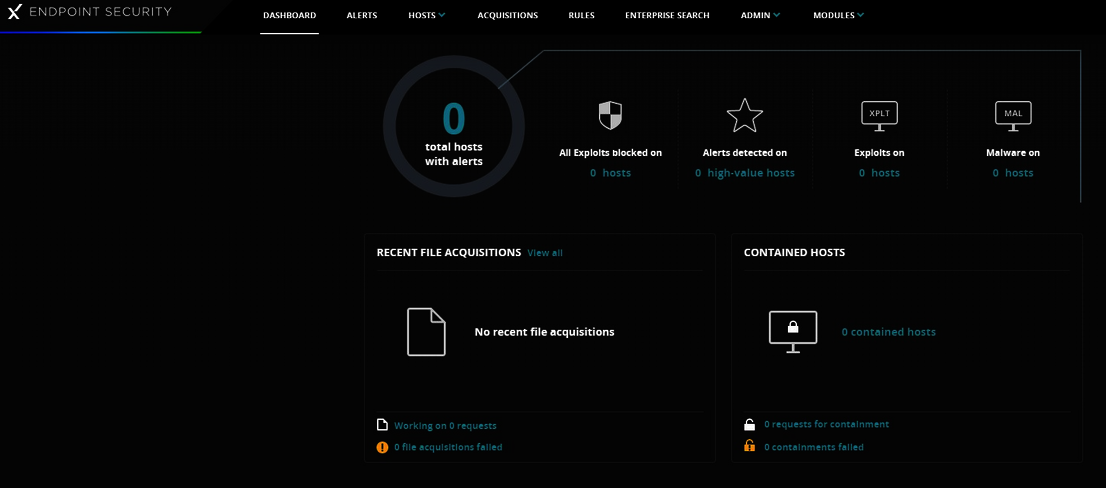The height and width of the screenshot is (488, 1106).
Task: Open the 0 hosts link under Exploits on
Action: (x=879, y=173)
